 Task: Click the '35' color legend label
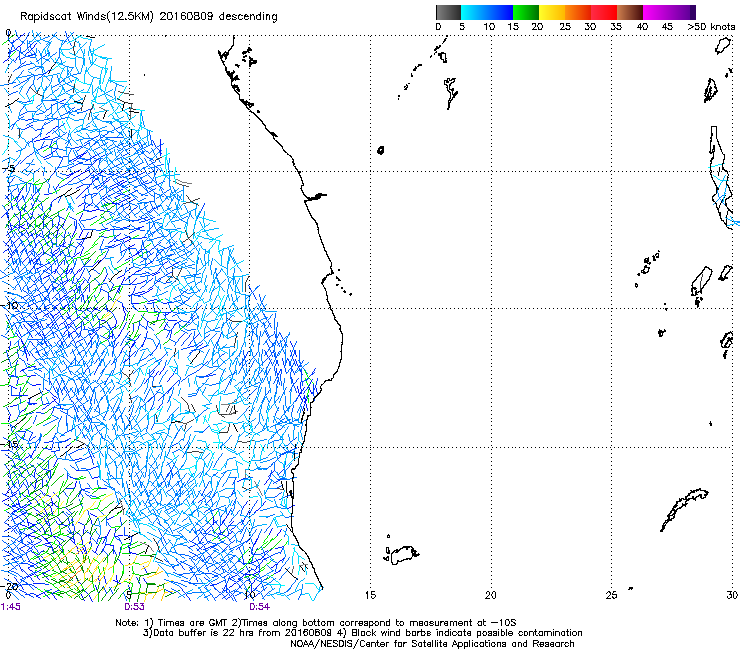click(x=616, y=27)
